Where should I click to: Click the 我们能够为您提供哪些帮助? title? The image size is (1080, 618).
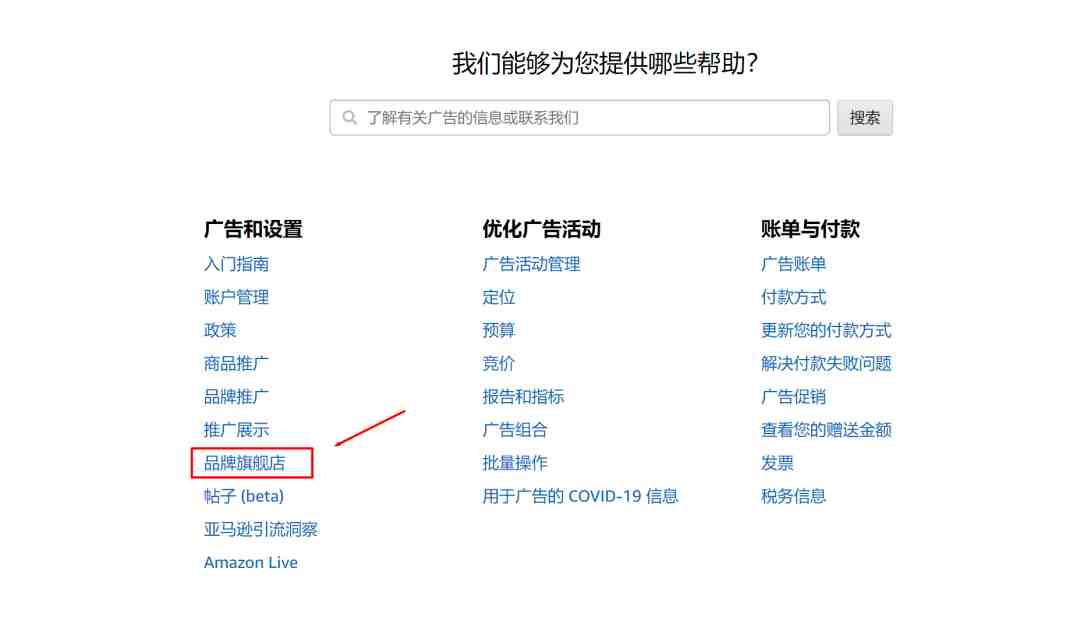click(605, 63)
